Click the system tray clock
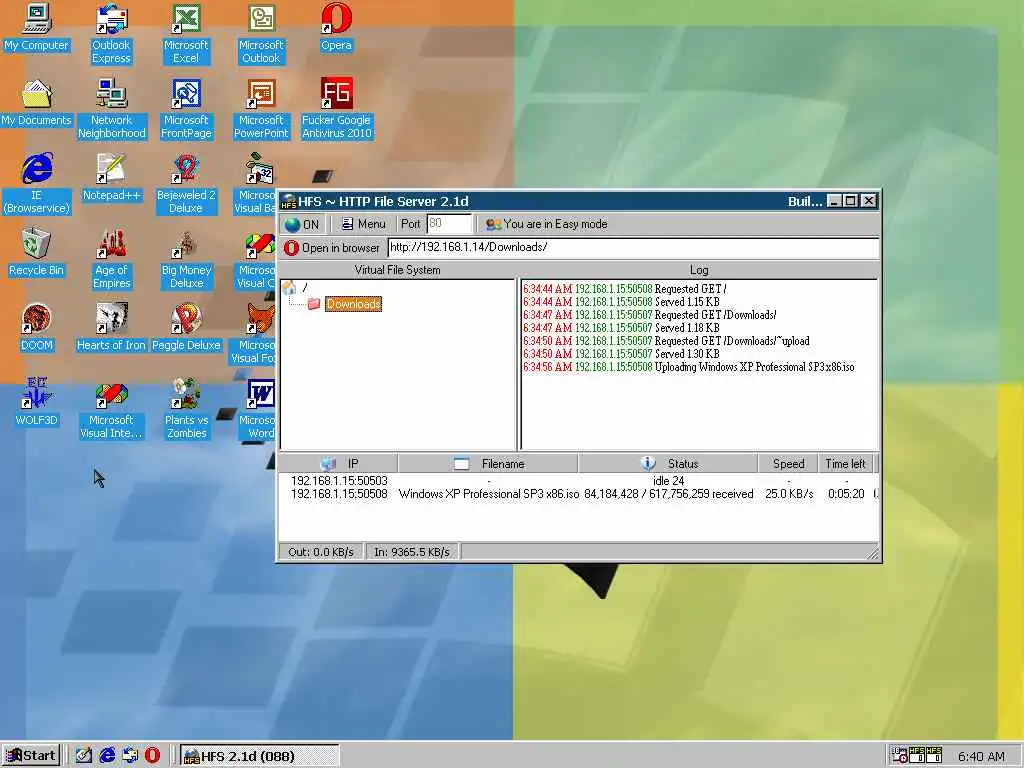Viewport: 1024px width, 768px height. [x=981, y=757]
